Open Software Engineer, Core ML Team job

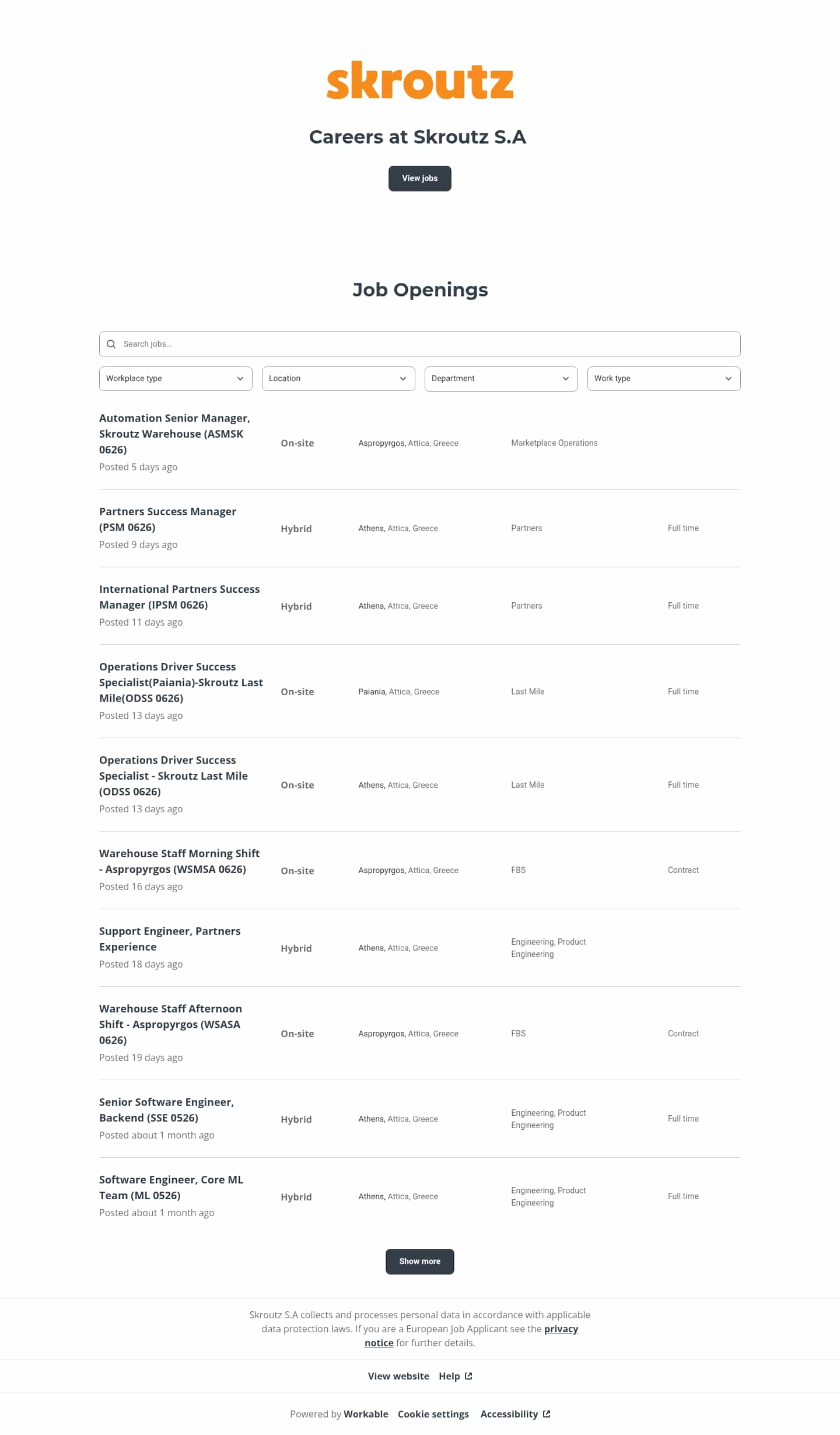click(x=171, y=1188)
